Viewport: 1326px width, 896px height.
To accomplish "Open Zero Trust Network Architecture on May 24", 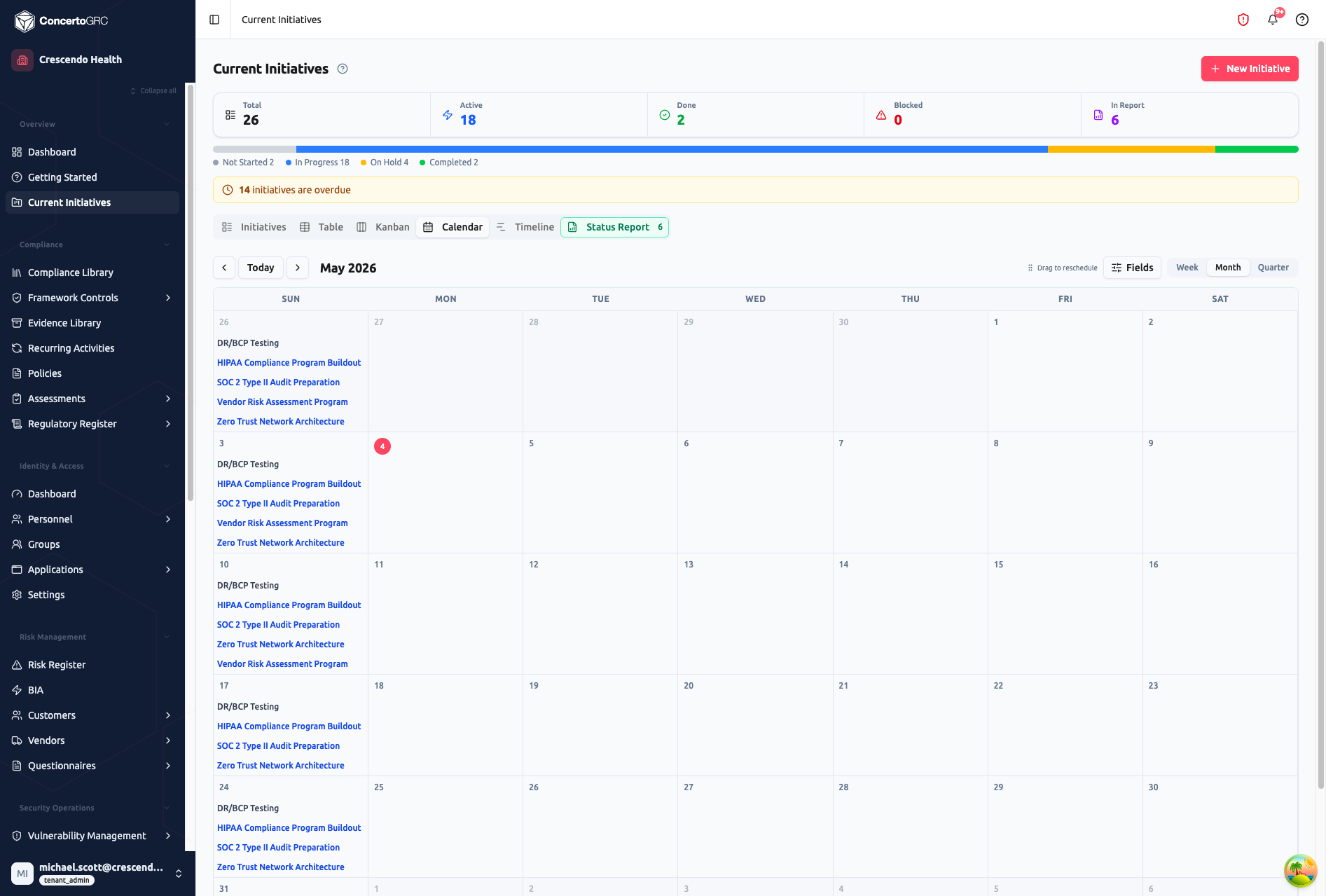I will (x=280, y=867).
